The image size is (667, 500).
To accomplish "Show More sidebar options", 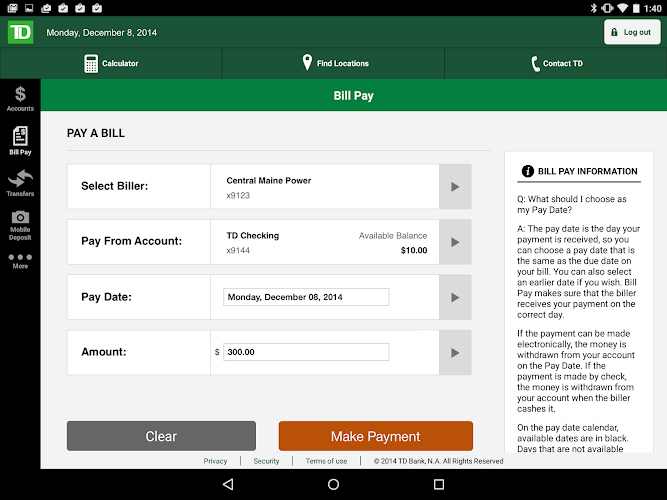I will [20, 261].
